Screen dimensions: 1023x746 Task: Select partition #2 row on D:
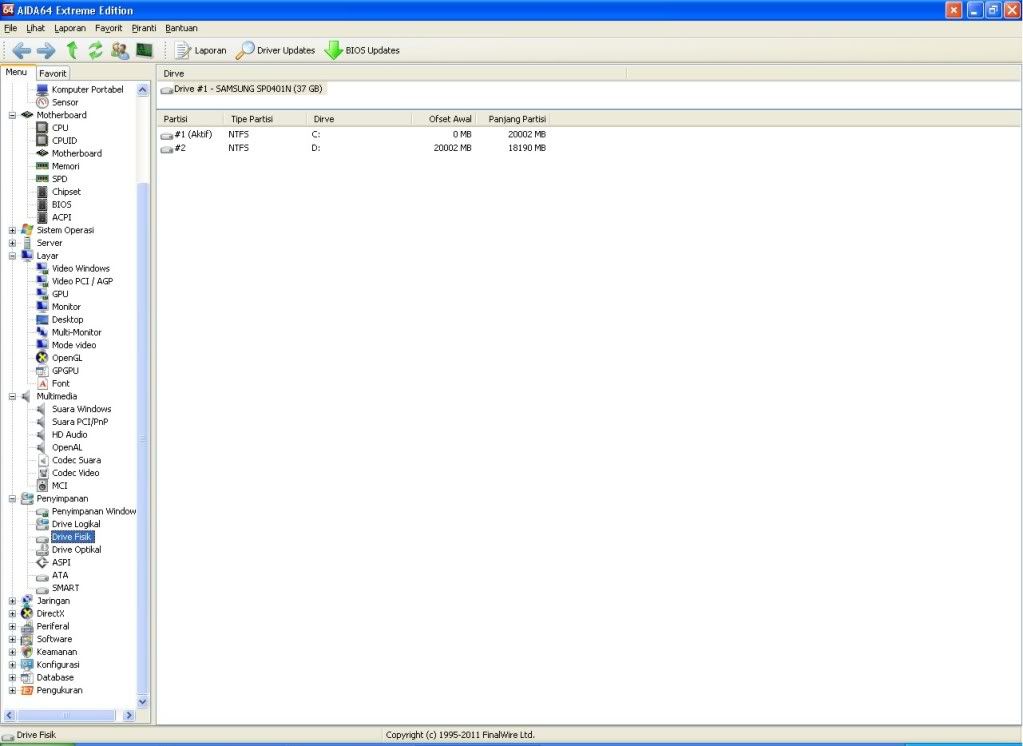click(354, 148)
